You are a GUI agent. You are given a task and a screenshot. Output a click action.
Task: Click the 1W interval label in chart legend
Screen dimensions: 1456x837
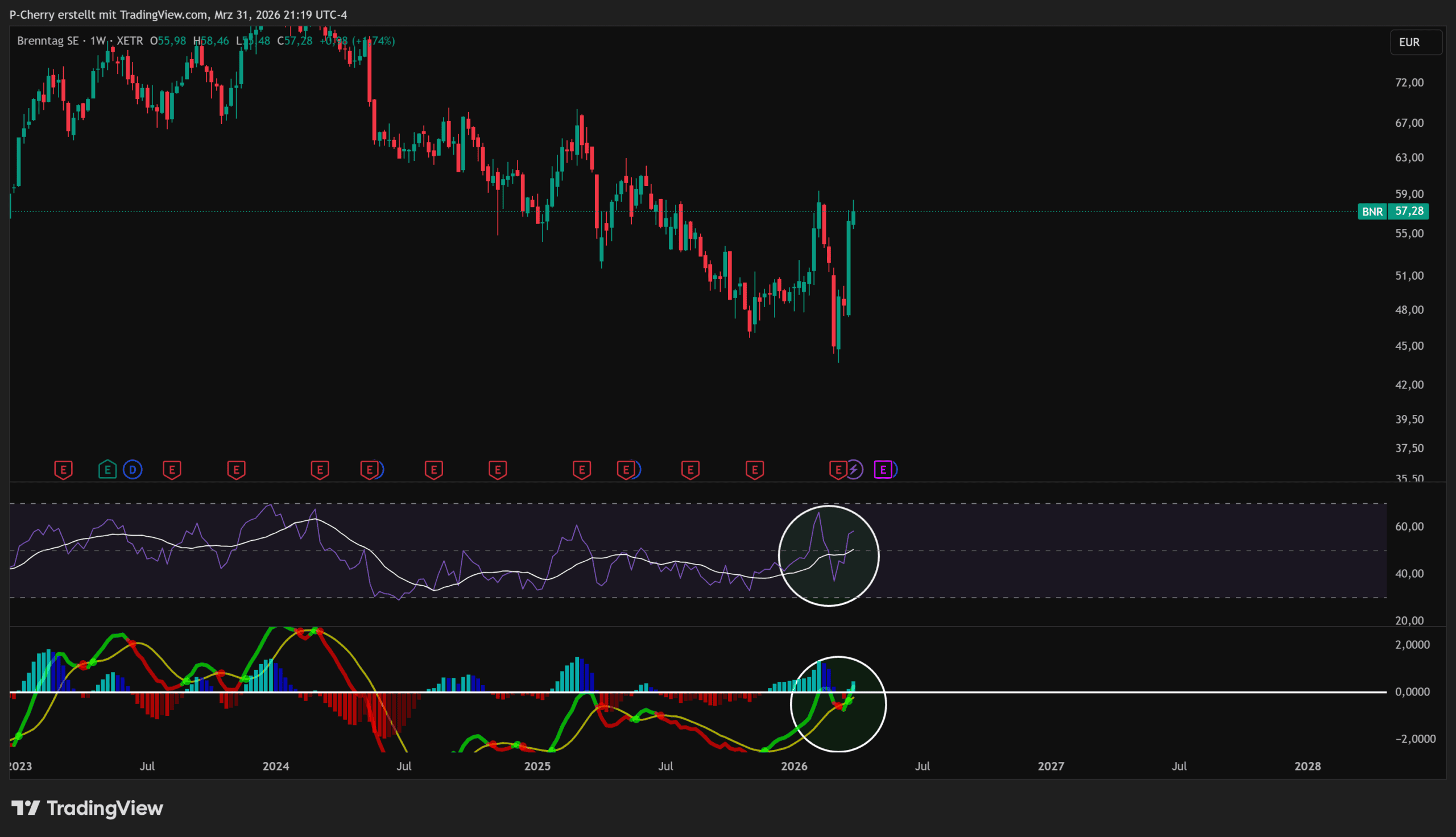pyautogui.click(x=98, y=41)
